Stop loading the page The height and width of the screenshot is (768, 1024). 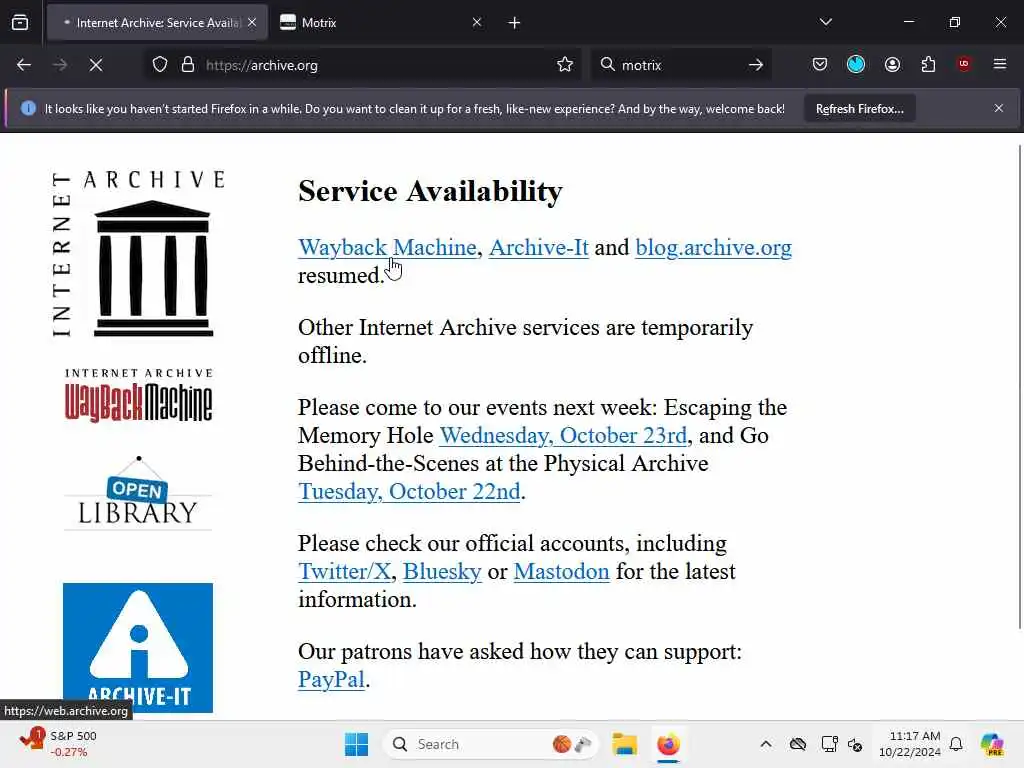coord(96,65)
